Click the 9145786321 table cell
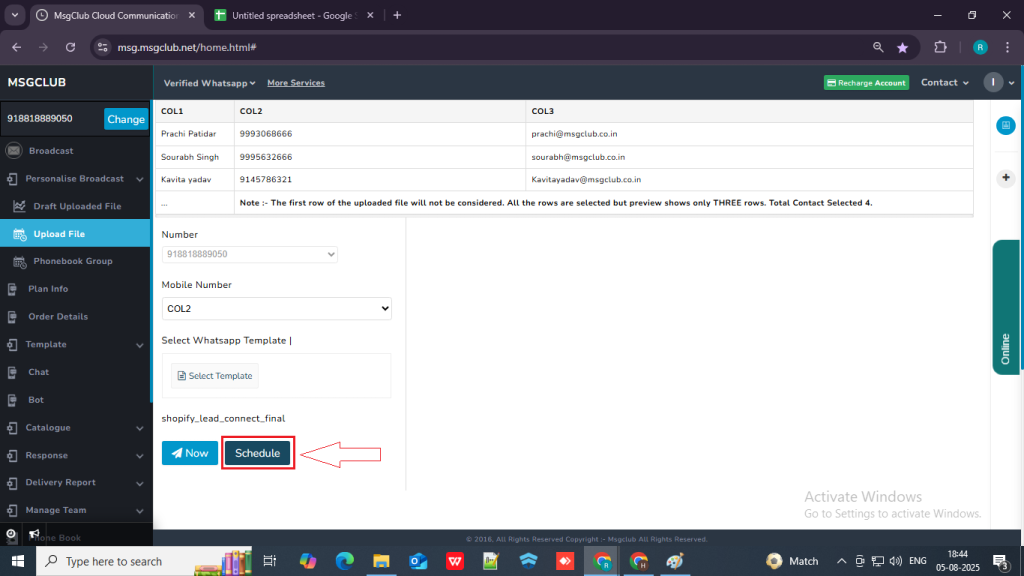Image resolution: width=1024 pixels, height=576 pixels. (380, 180)
